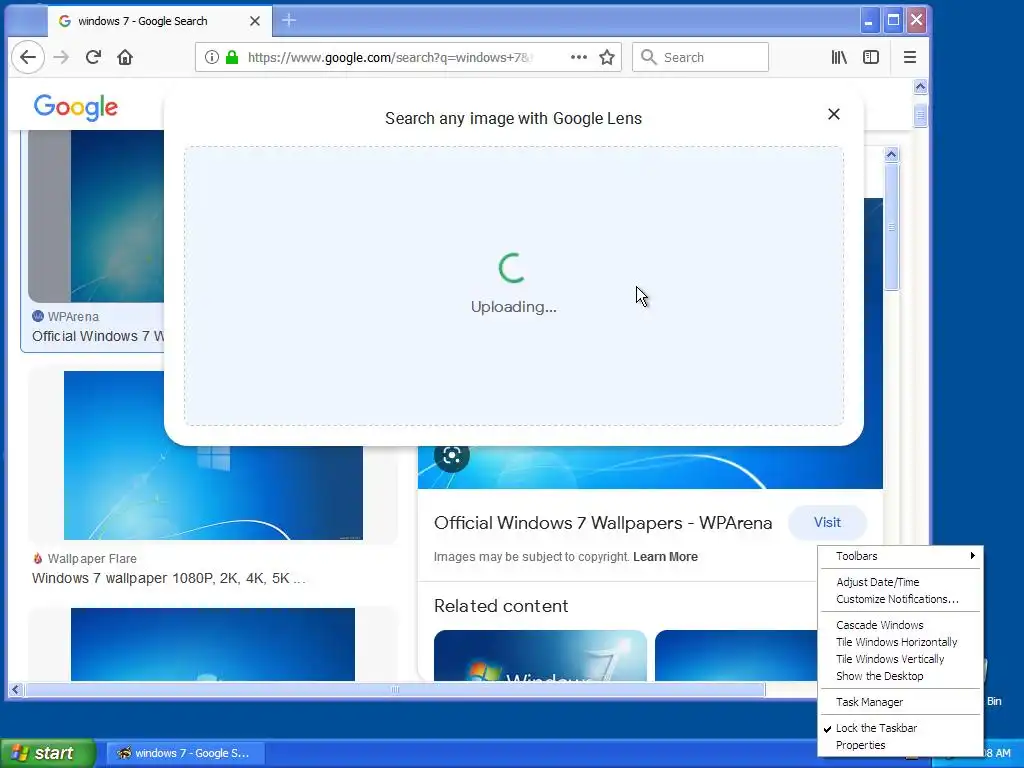Click the Related content heading
1024x768 pixels.
(x=501, y=606)
